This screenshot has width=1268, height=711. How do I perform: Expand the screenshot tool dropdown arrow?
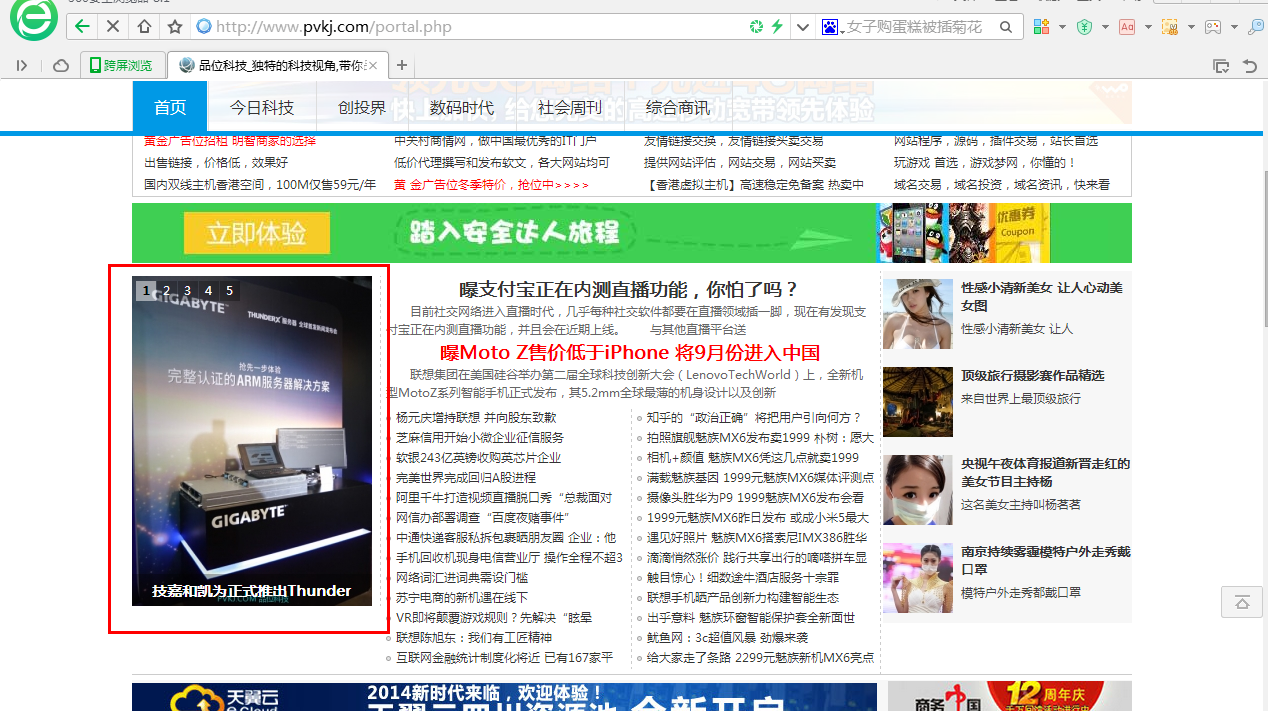pyautogui.click(x=1190, y=27)
